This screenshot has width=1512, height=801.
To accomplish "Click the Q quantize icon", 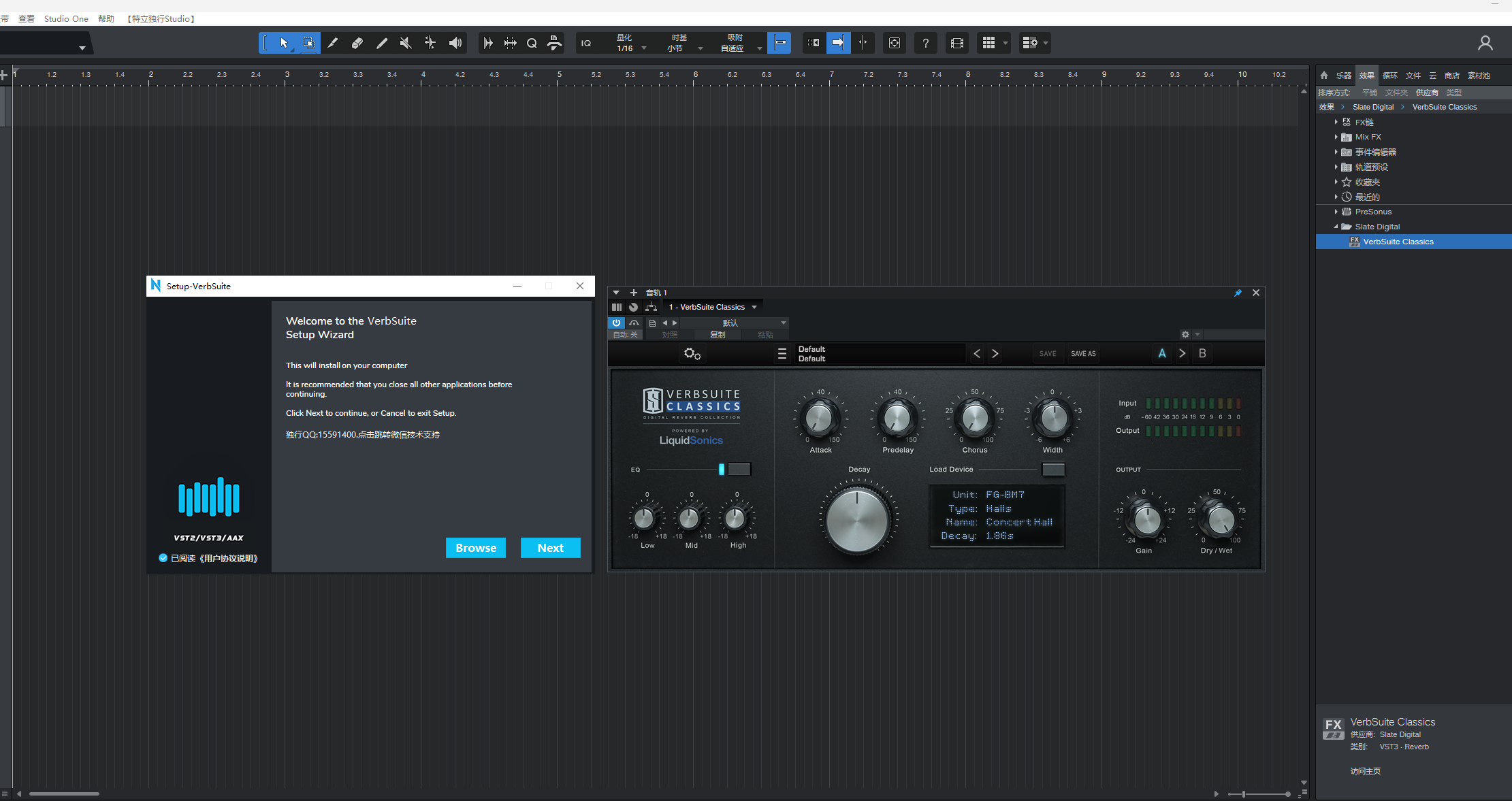I will (532, 43).
